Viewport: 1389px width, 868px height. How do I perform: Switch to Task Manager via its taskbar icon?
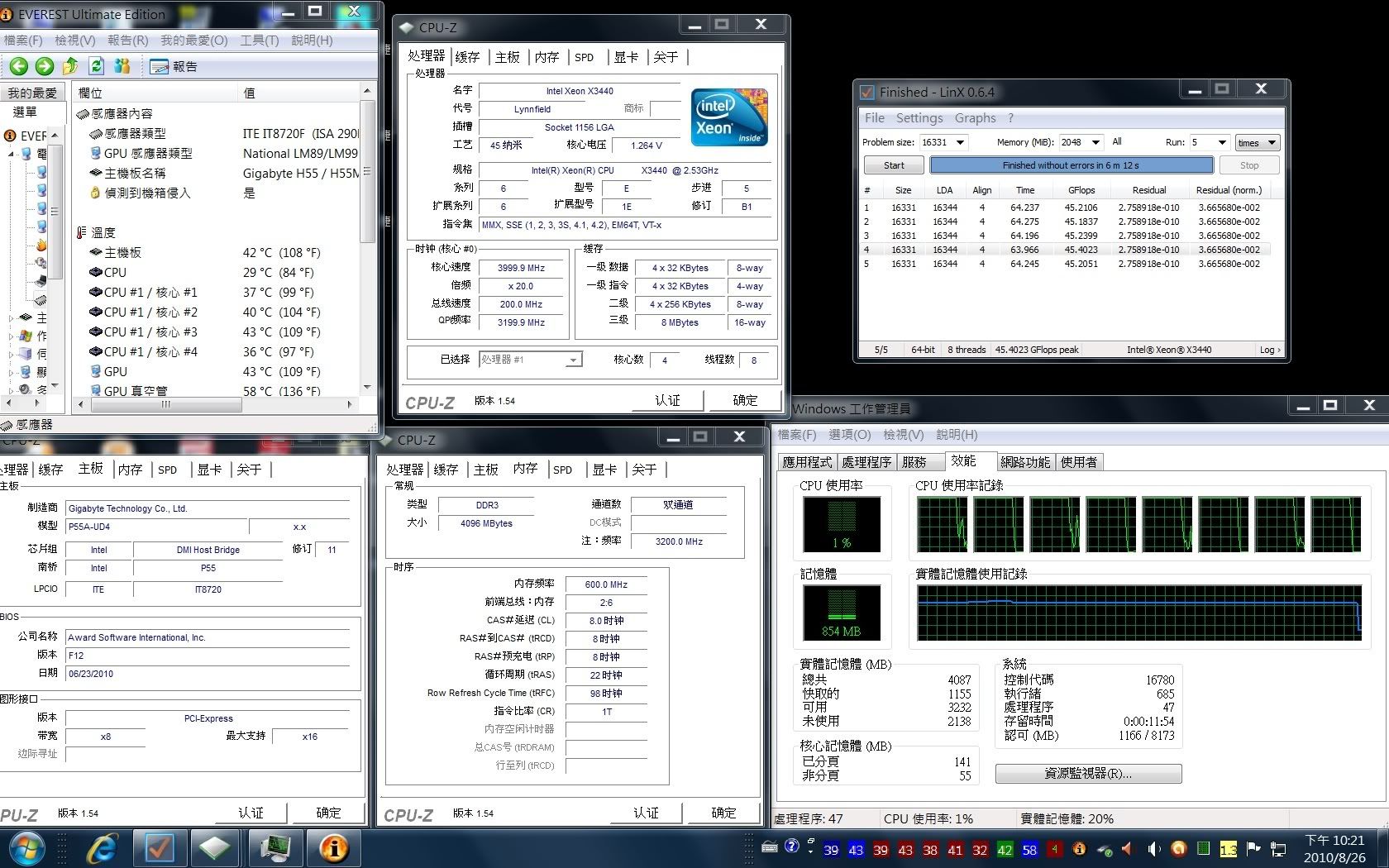pyautogui.click(x=274, y=848)
